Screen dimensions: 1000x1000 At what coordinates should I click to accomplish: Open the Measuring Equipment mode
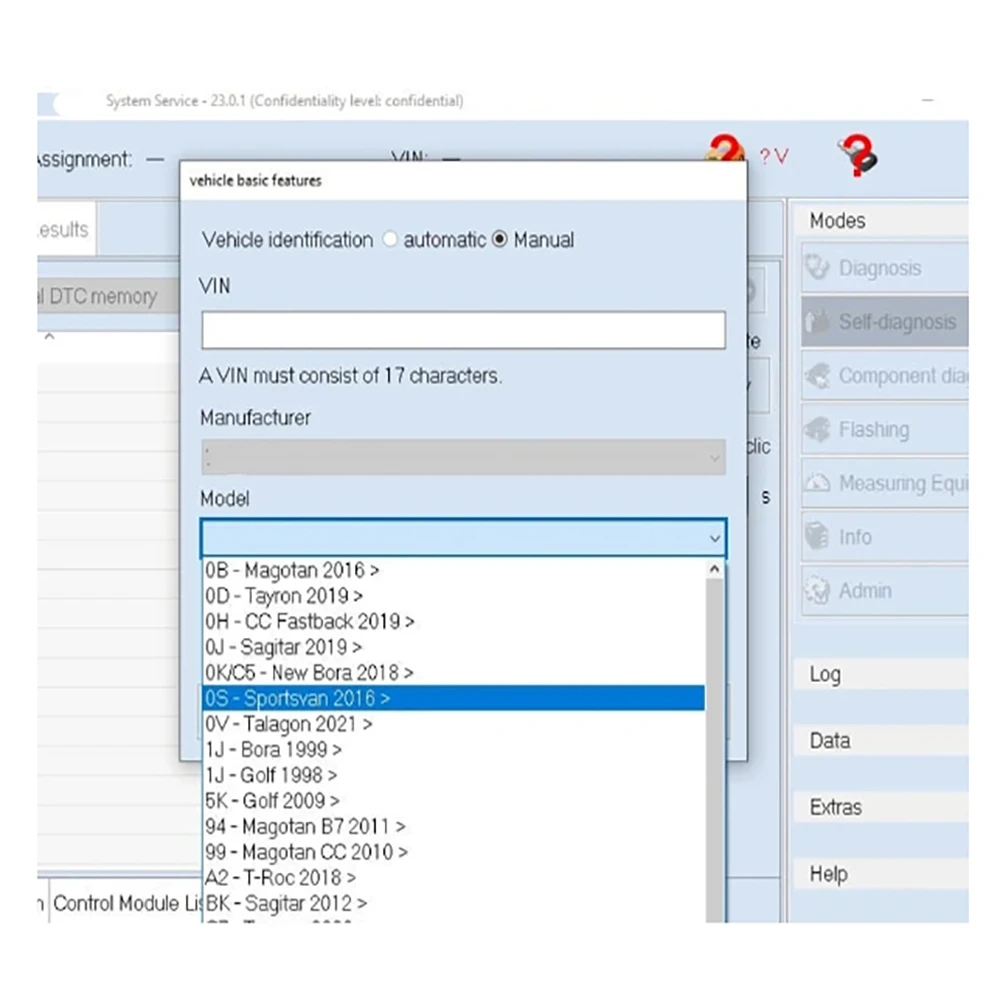coord(885,483)
